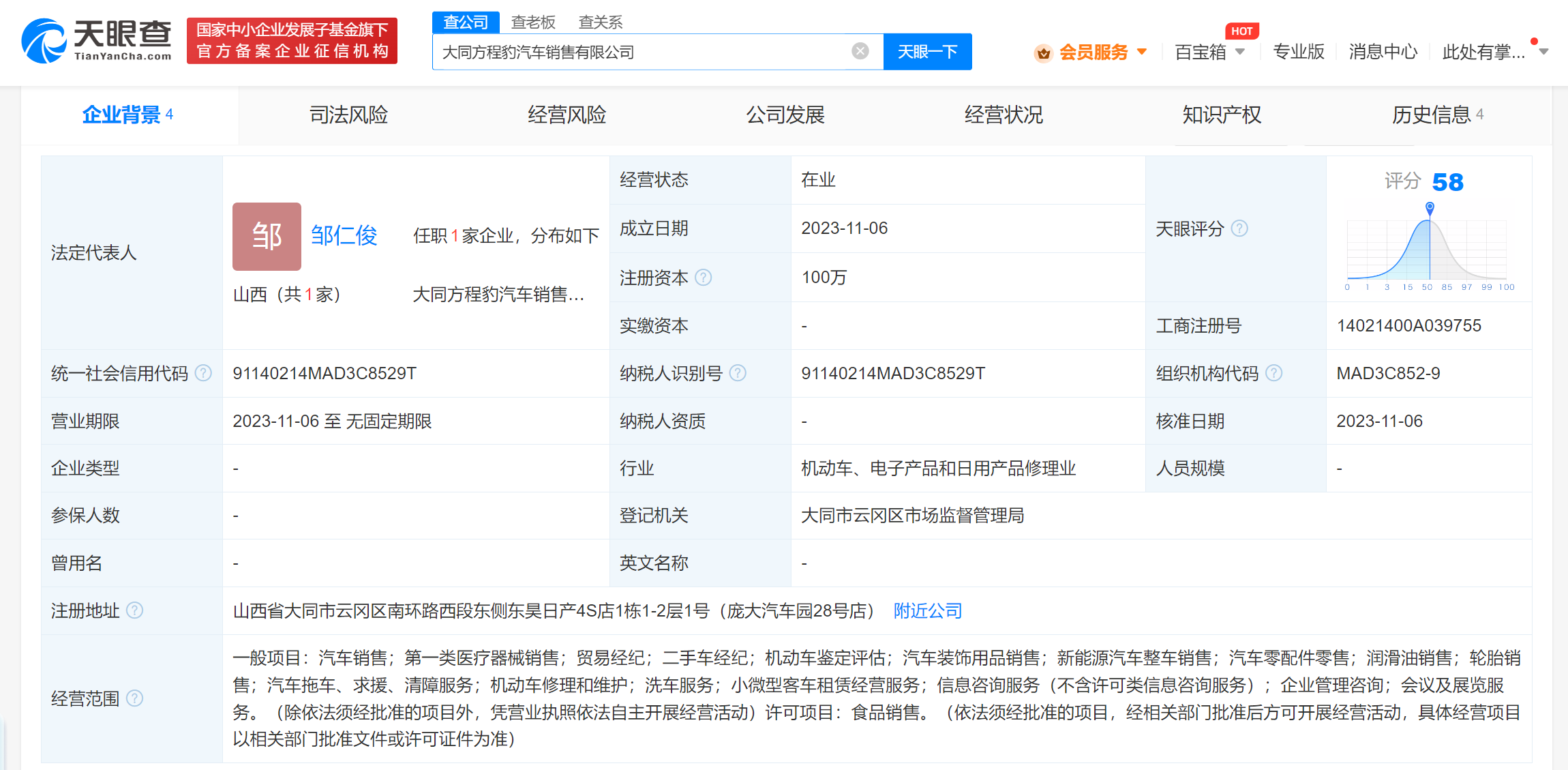Switch to the 知识产权 tab

1222,115
